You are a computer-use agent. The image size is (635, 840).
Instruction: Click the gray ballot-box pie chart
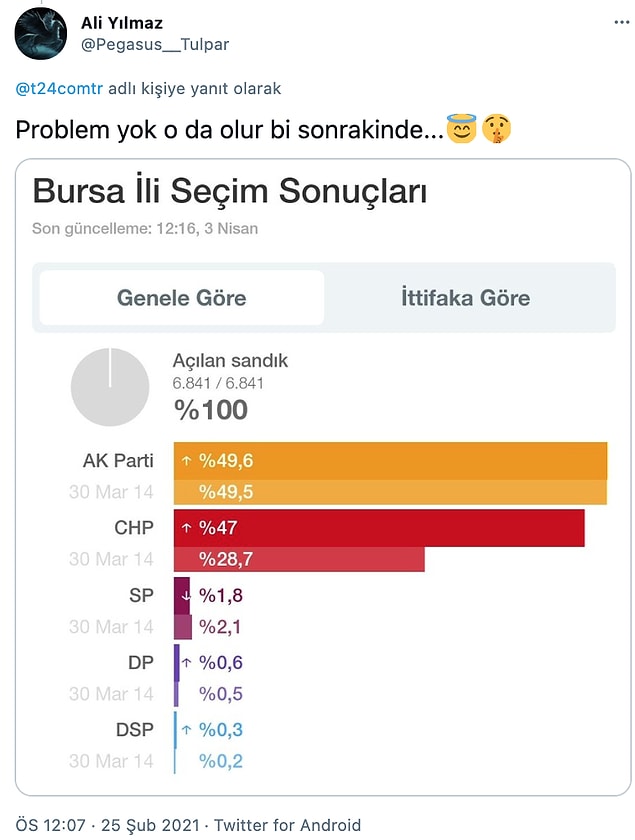[110, 387]
